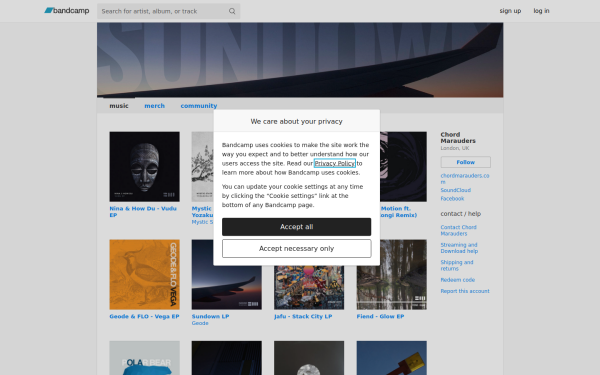This screenshot has height=375, width=600.
Task: Click the 'We care about your privacy' heading
Action: coord(297,121)
